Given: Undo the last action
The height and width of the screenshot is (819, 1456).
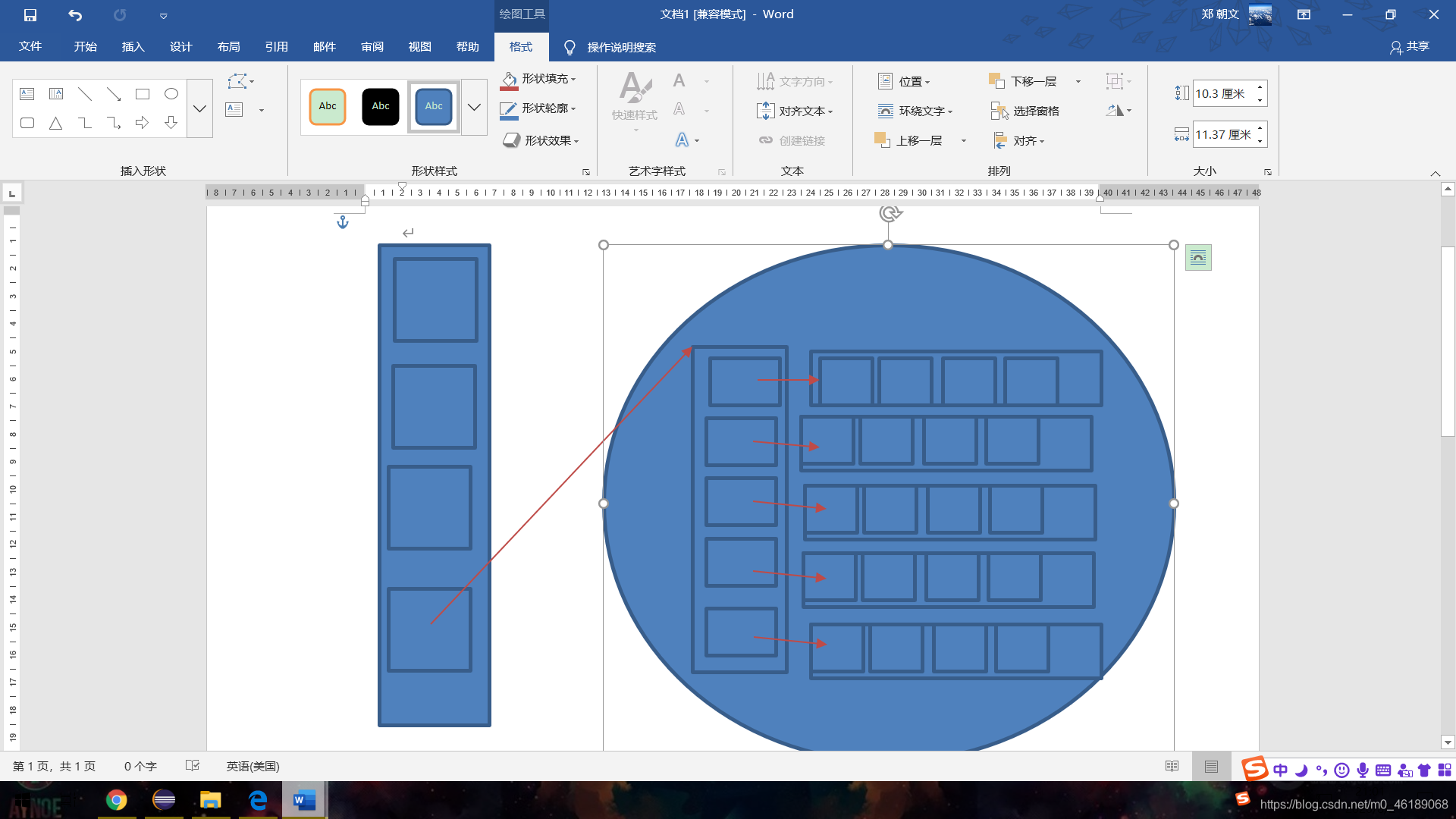Looking at the screenshot, I should click(x=74, y=14).
